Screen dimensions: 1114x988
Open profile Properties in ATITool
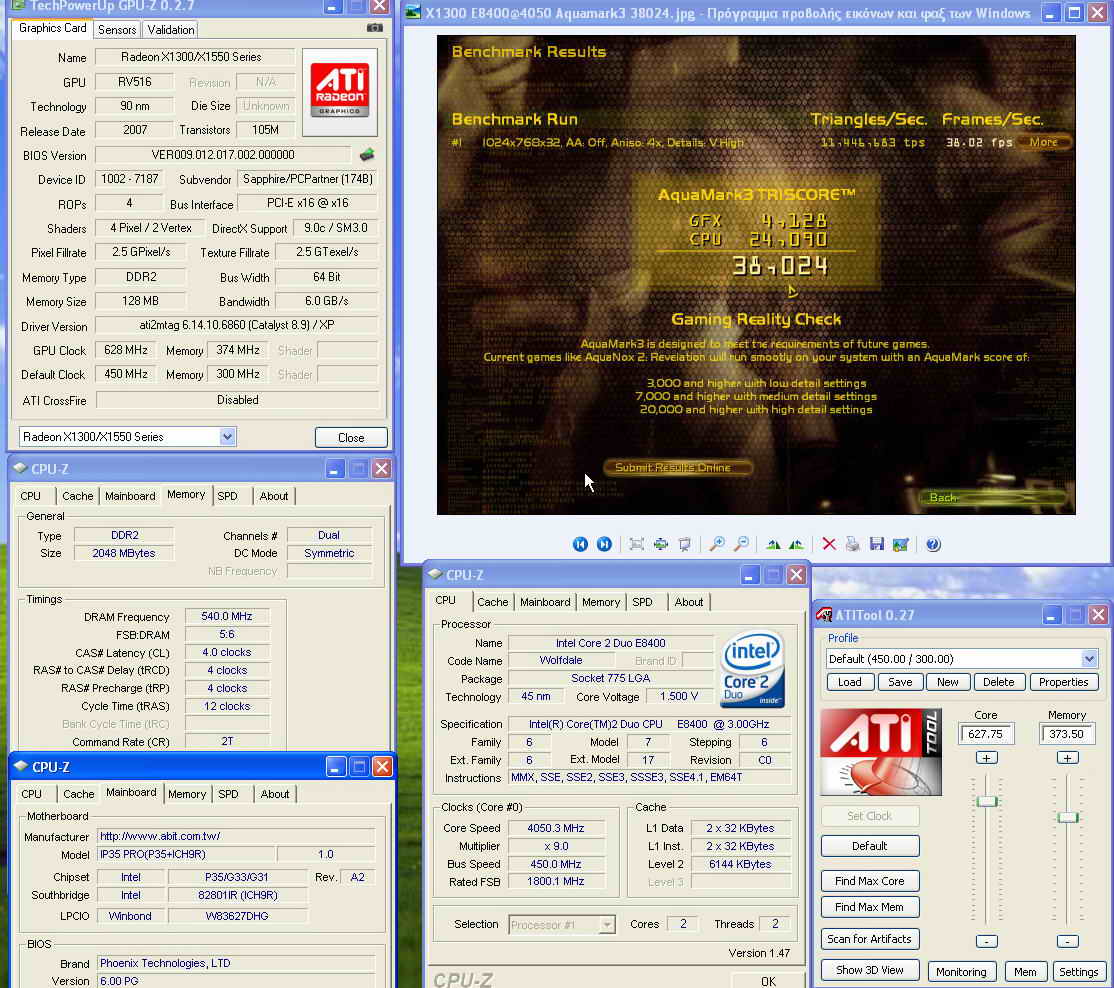tap(1064, 682)
